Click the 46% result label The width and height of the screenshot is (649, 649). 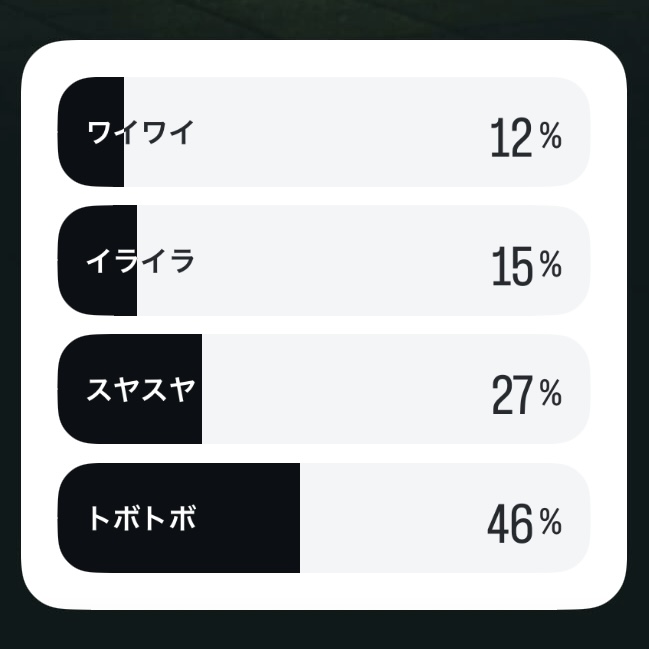click(524, 523)
